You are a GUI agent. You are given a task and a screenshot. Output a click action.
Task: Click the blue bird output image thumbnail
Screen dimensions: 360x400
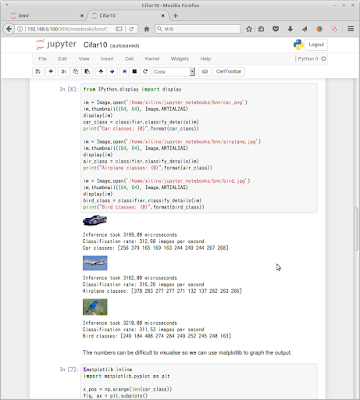95,307
